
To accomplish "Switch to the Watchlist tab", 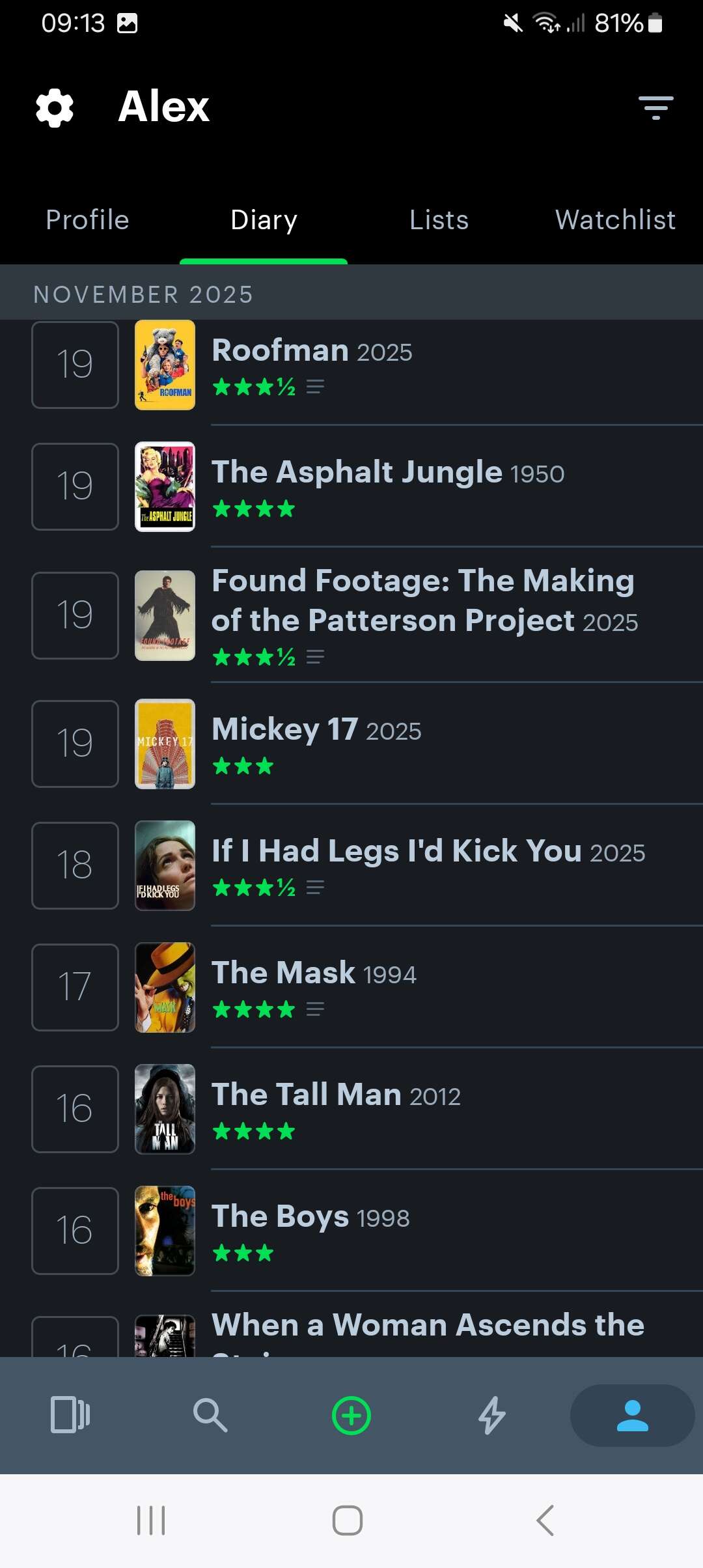I will tap(615, 220).
